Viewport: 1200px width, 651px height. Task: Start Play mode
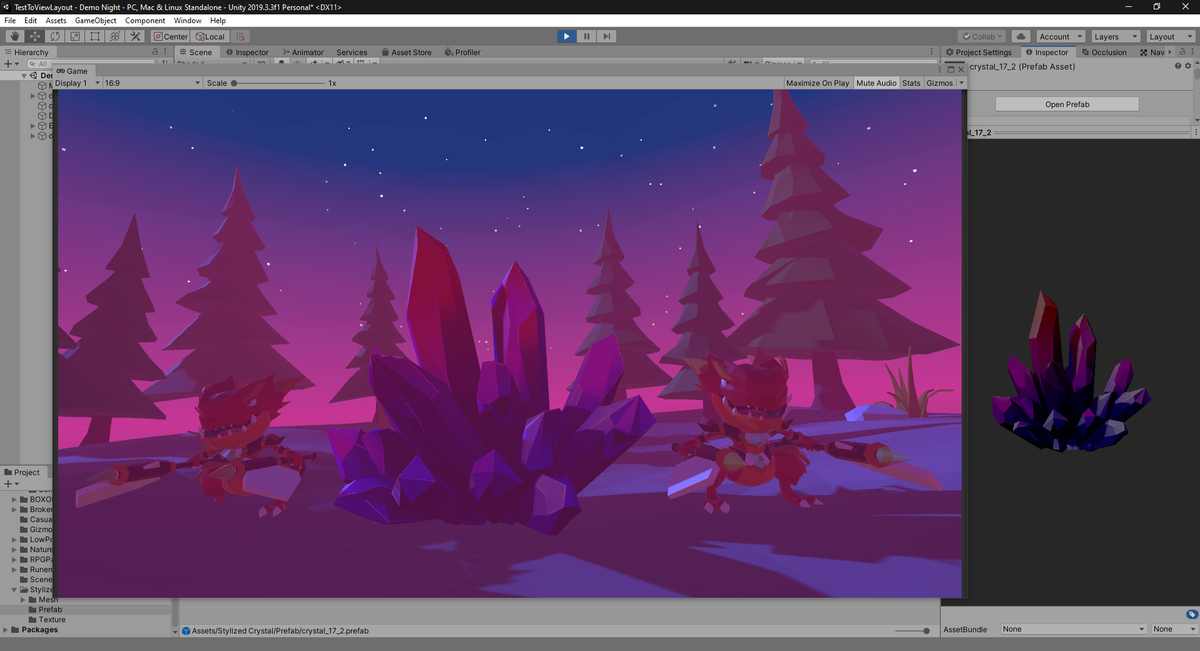click(x=566, y=36)
